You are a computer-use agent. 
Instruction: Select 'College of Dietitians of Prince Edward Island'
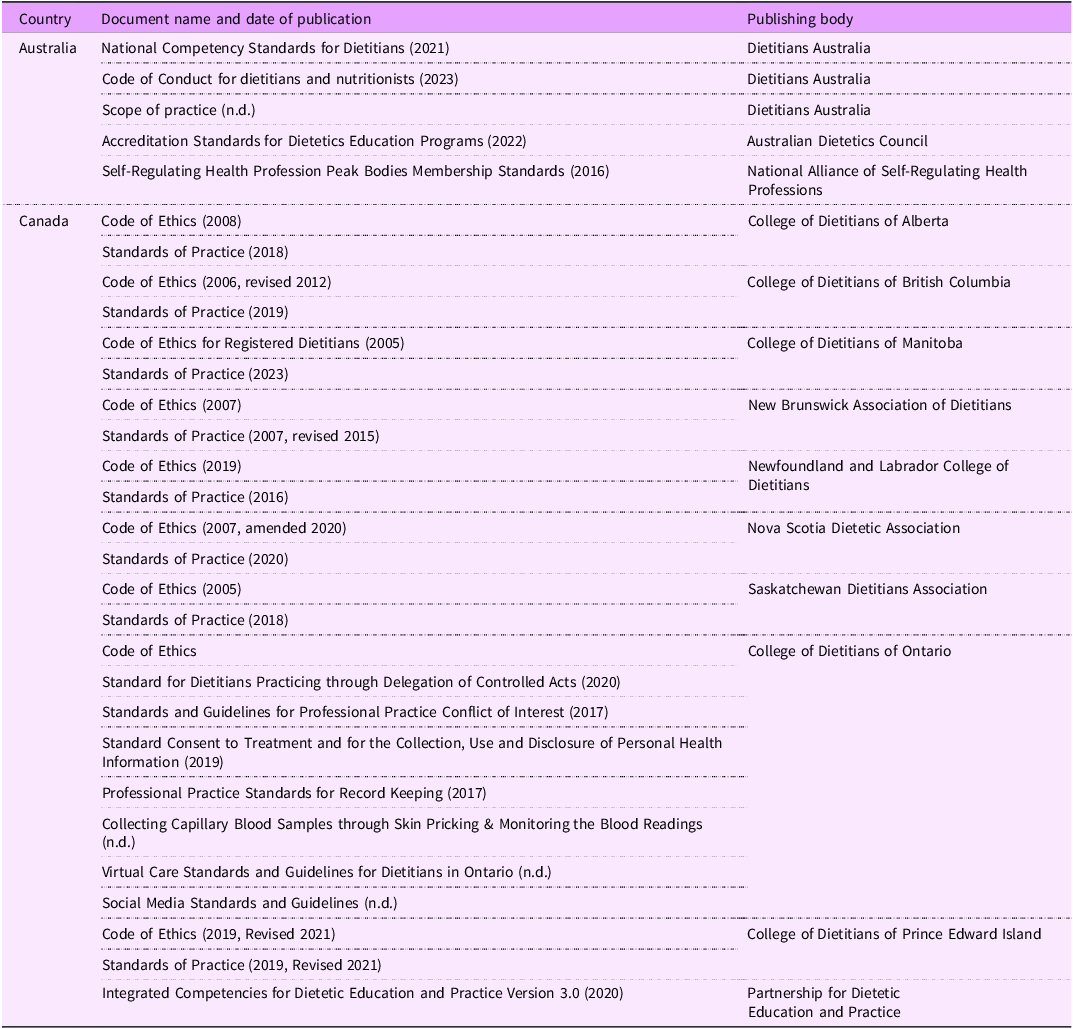point(894,934)
